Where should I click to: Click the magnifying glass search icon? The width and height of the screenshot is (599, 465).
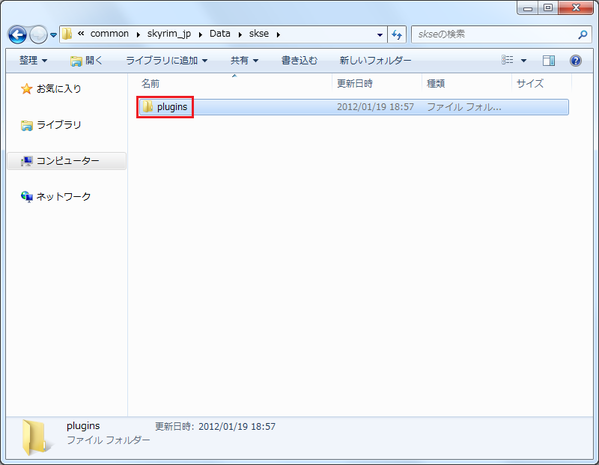583,35
